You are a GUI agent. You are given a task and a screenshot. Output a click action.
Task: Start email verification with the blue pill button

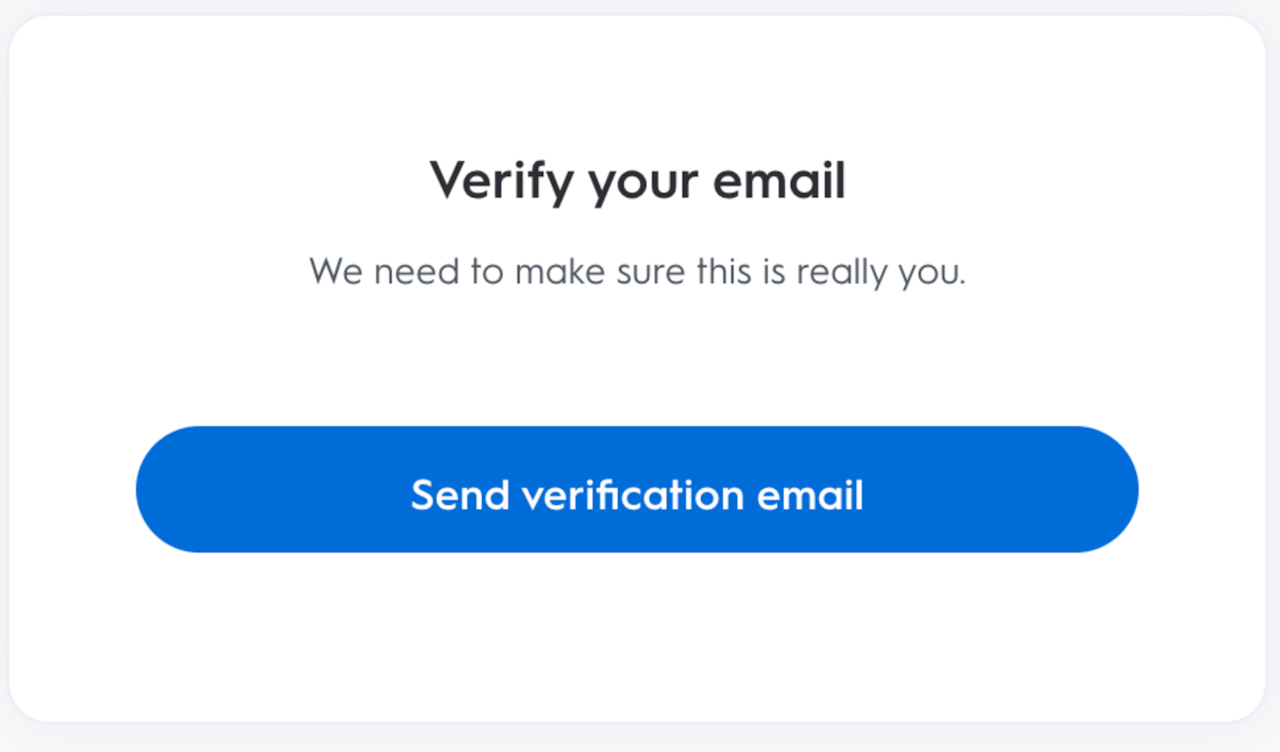click(637, 489)
